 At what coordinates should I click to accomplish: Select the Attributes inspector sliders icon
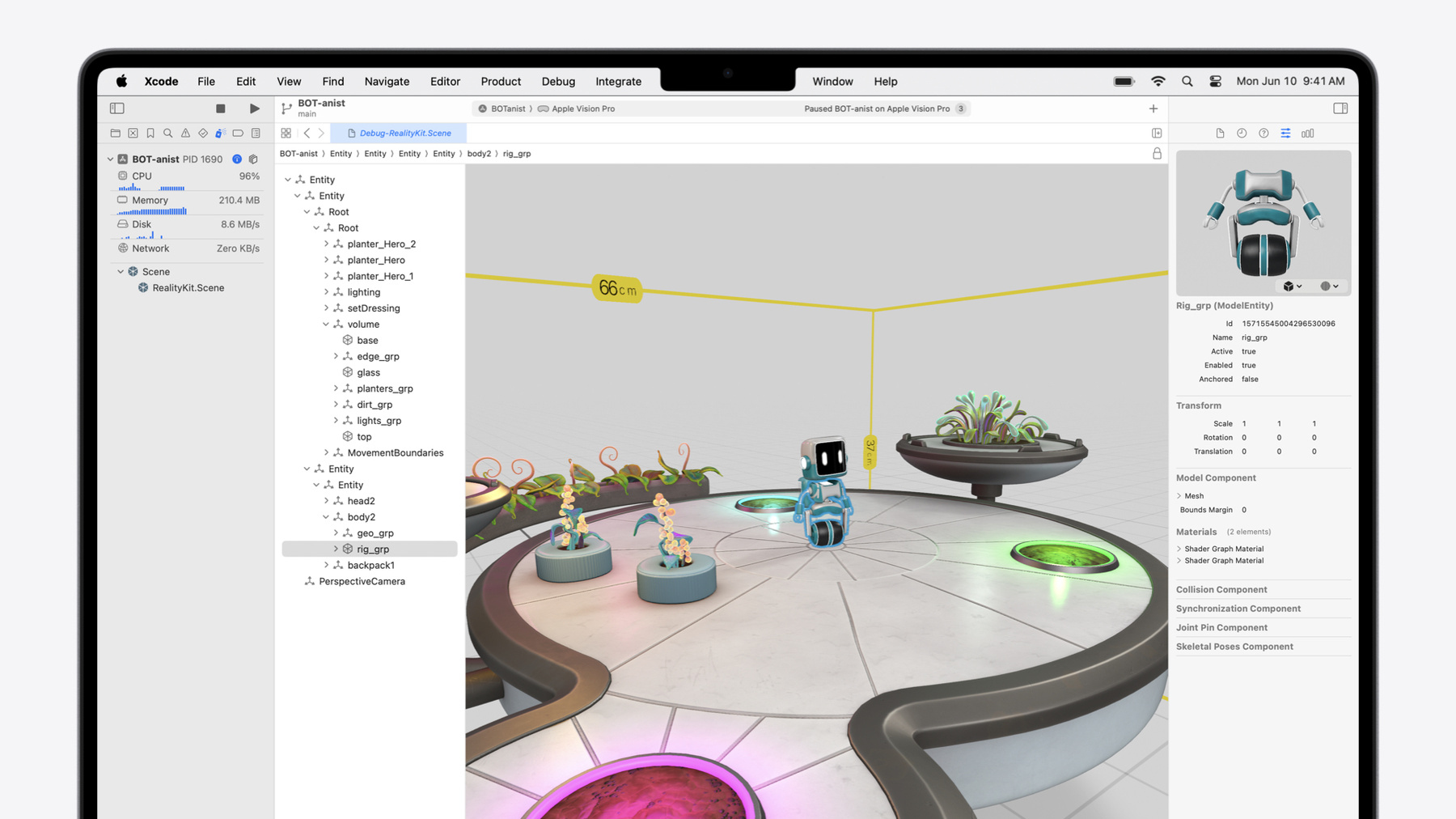click(1285, 133)
